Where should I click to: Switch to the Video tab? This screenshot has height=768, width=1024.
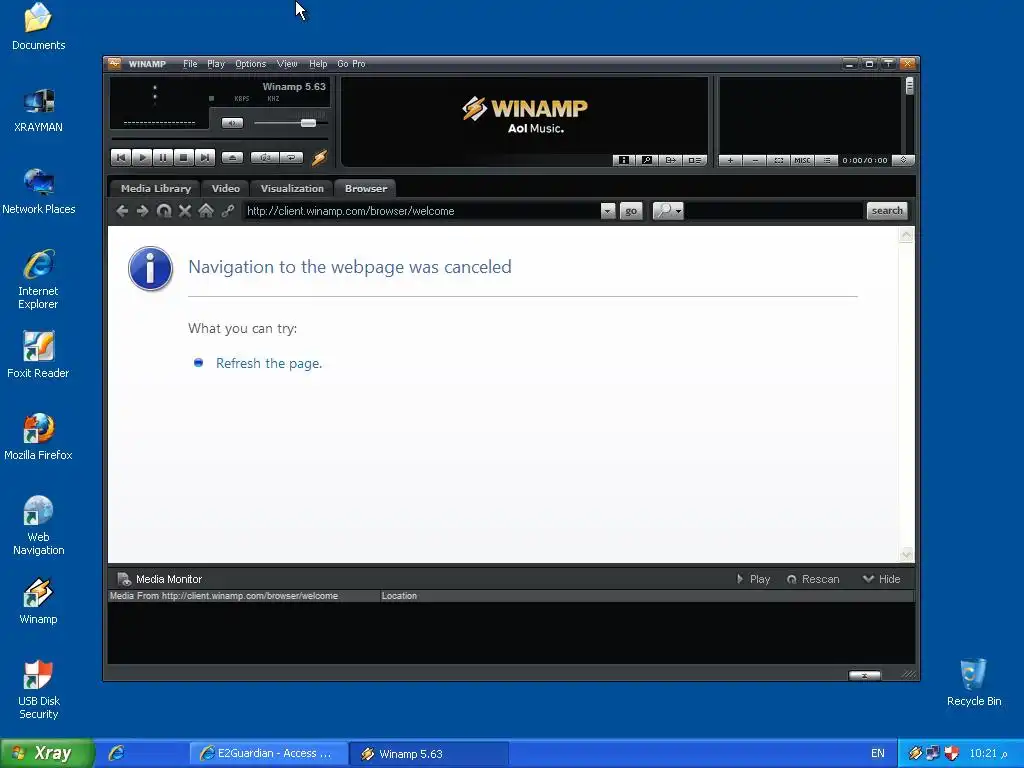tap(225, 188)
